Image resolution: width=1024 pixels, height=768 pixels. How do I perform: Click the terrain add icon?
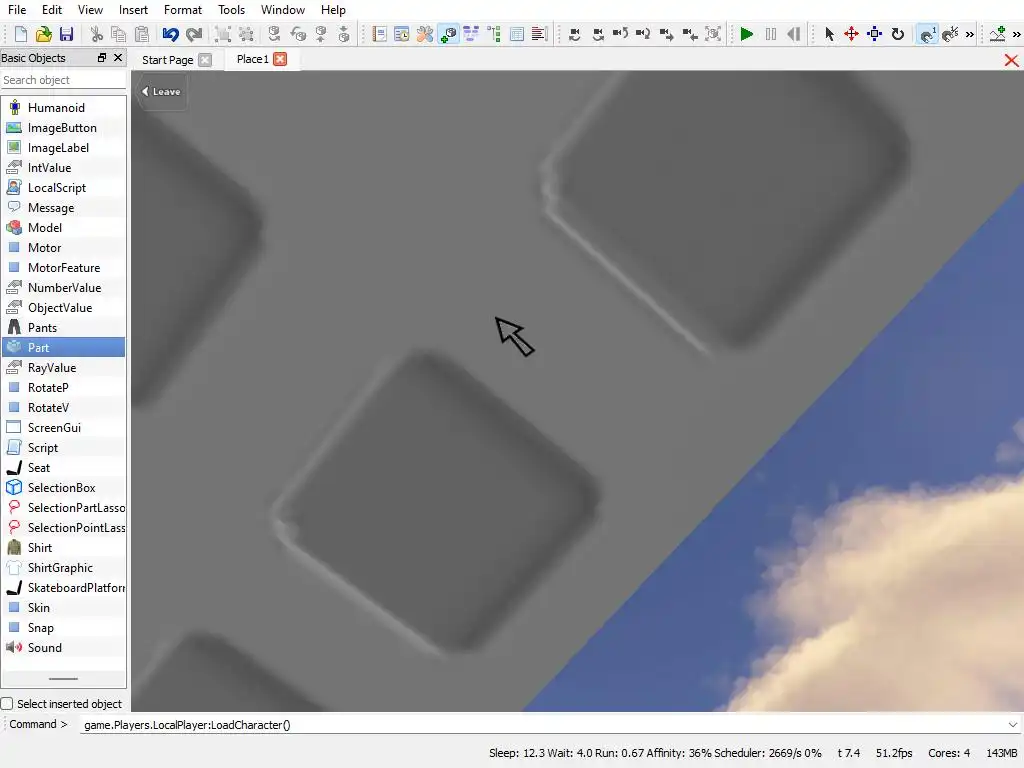click(997, 34)
